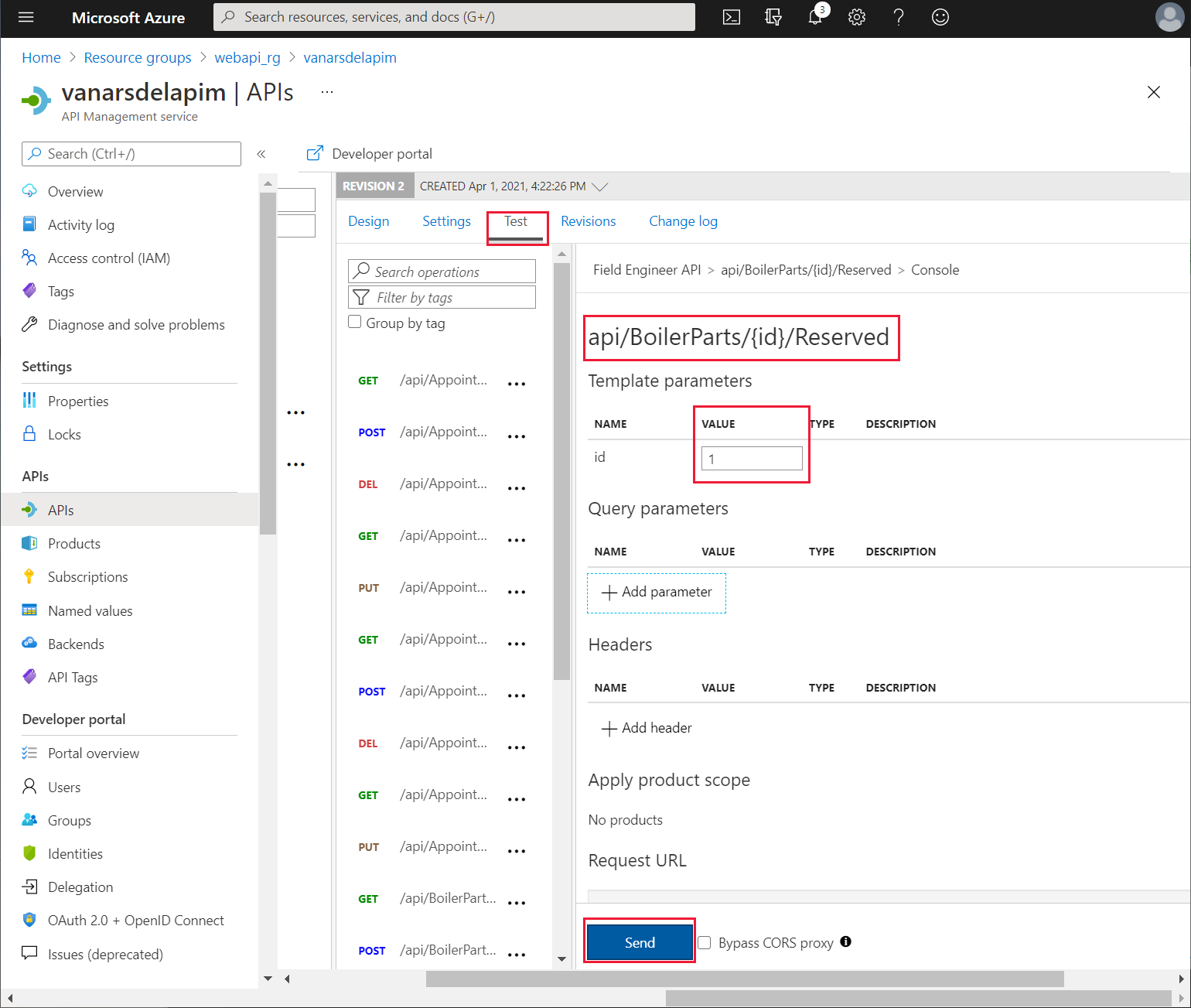Open the Directory and subscription filter icon
Screen dimensions: 1191x1008
pos(773,17)
